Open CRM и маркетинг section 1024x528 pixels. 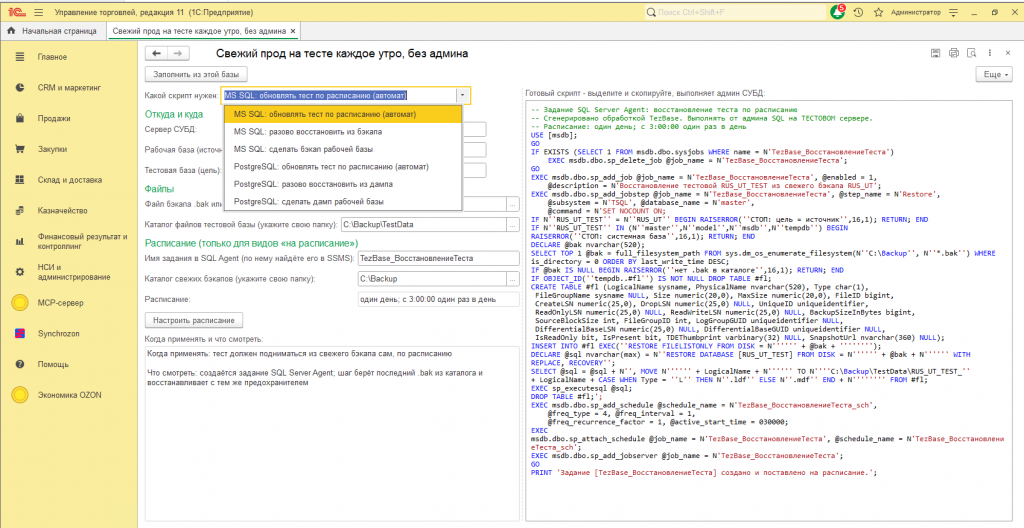[69, 88]
